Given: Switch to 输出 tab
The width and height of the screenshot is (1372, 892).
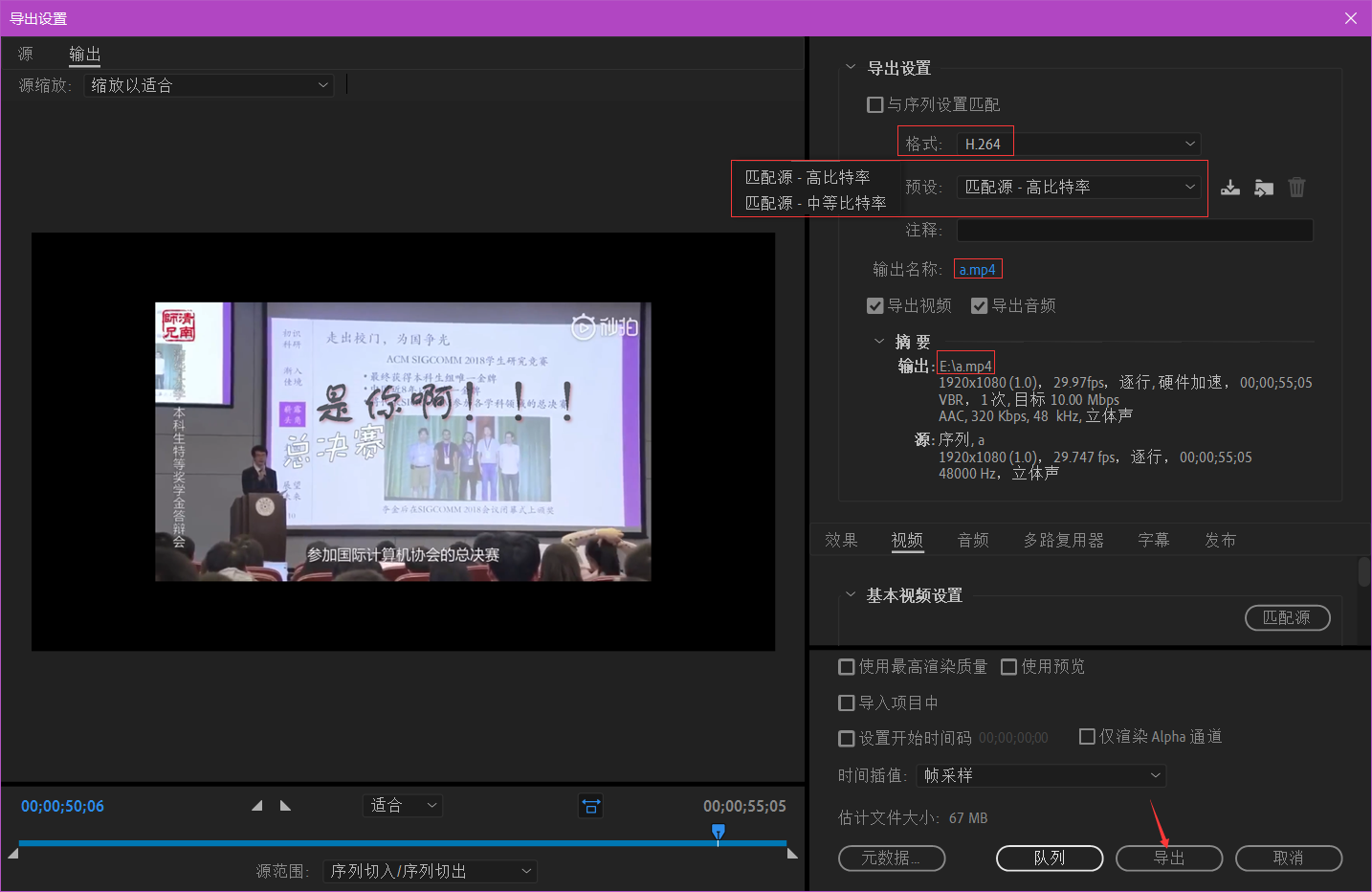Looking at the screenshot, I should (85, 54).
